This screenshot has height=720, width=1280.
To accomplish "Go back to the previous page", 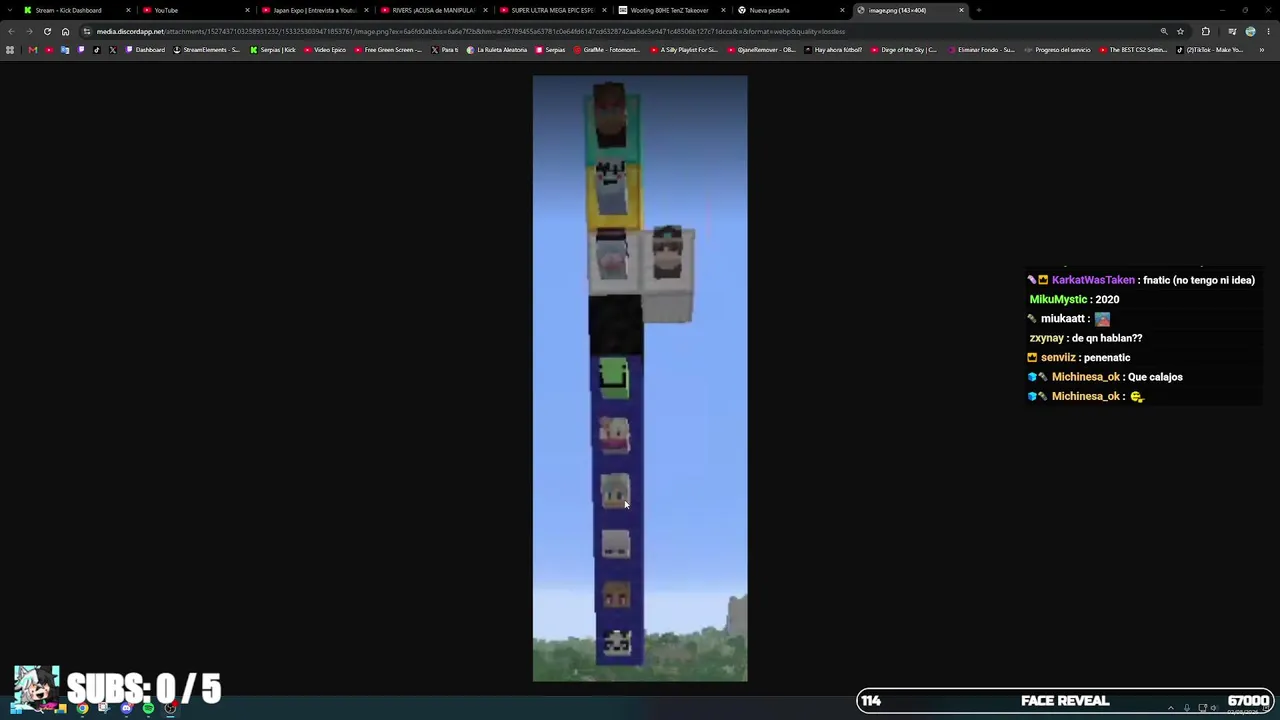I will (11, 31).
